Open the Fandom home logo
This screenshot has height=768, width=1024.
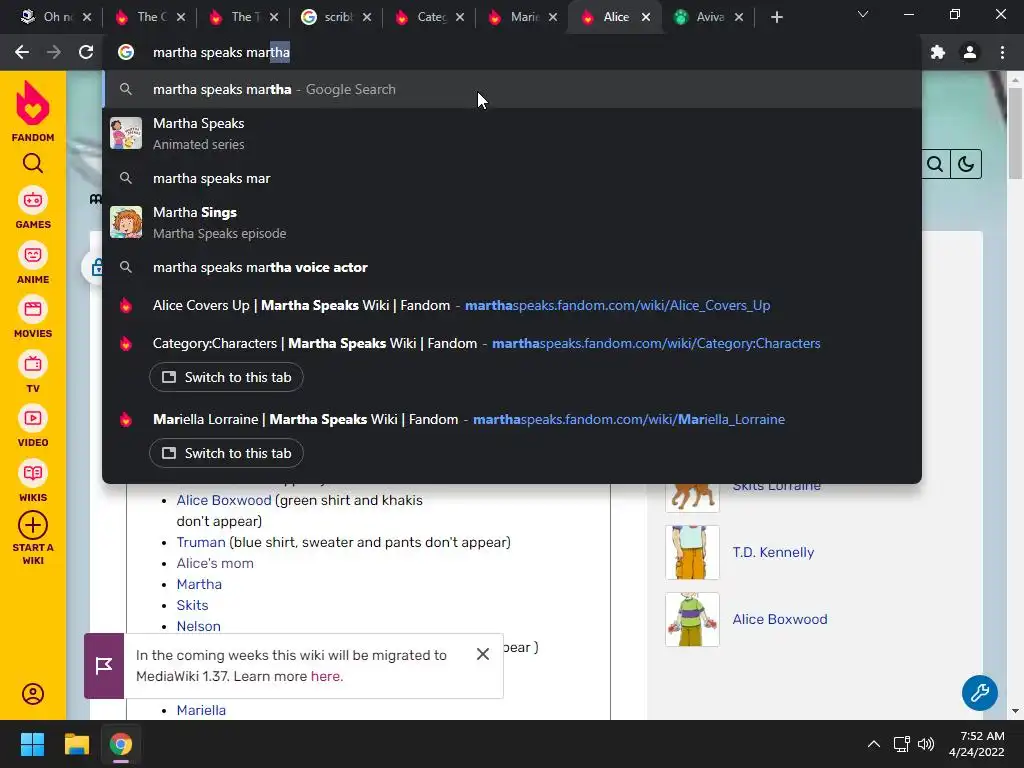33,111
